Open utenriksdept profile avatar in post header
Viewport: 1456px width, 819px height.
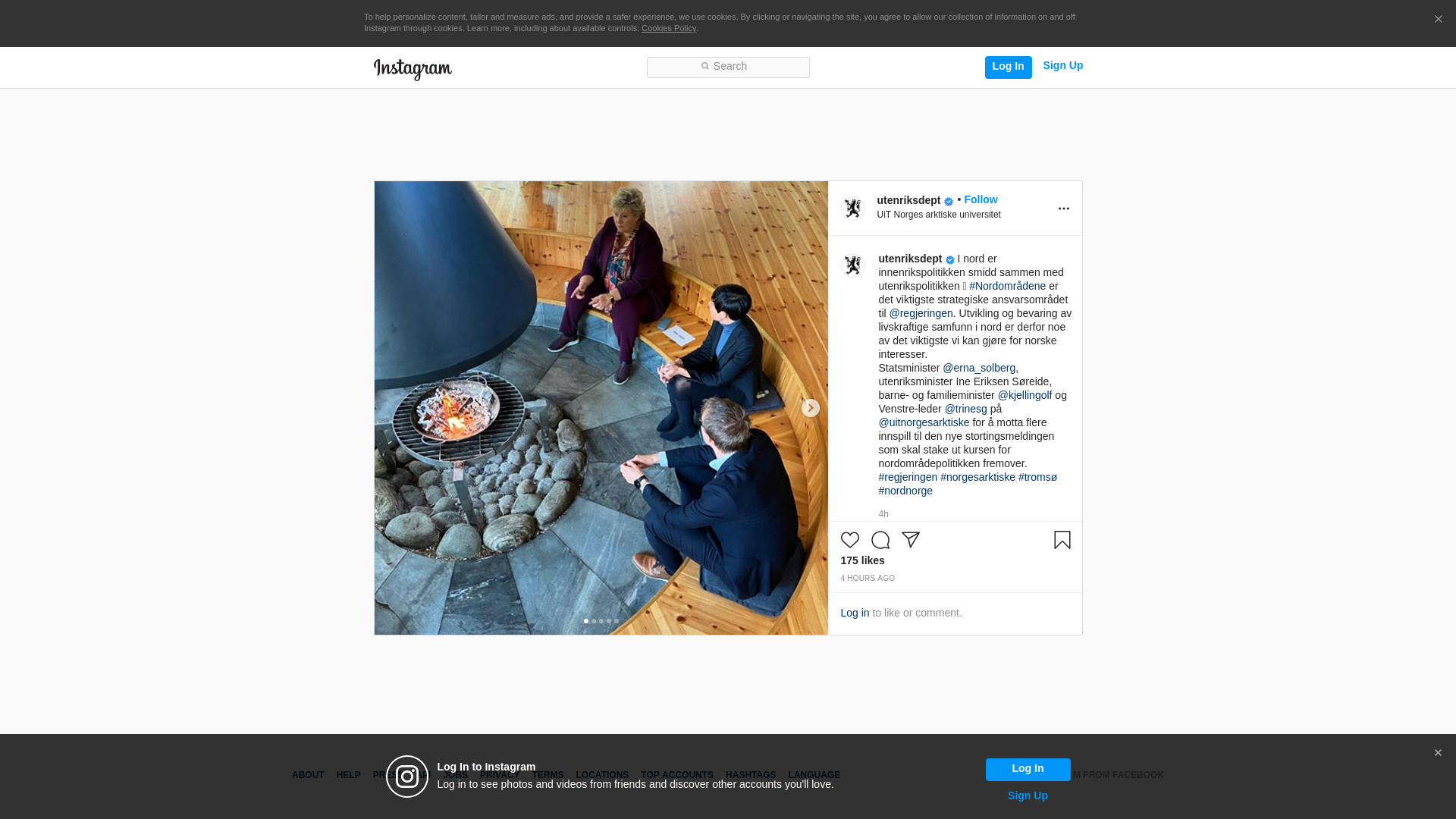pyautogui.click(x=853, y=208)
